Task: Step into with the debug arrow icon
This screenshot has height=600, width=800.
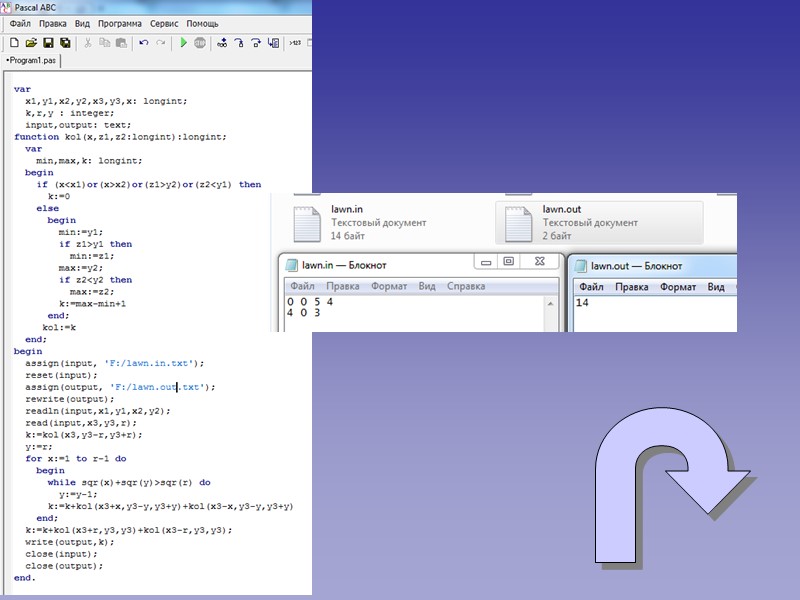Action: tap(239, 43)
